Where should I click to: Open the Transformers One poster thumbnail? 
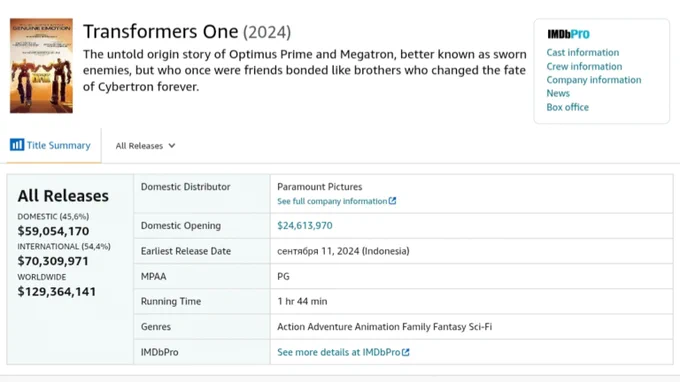point(41,65)
